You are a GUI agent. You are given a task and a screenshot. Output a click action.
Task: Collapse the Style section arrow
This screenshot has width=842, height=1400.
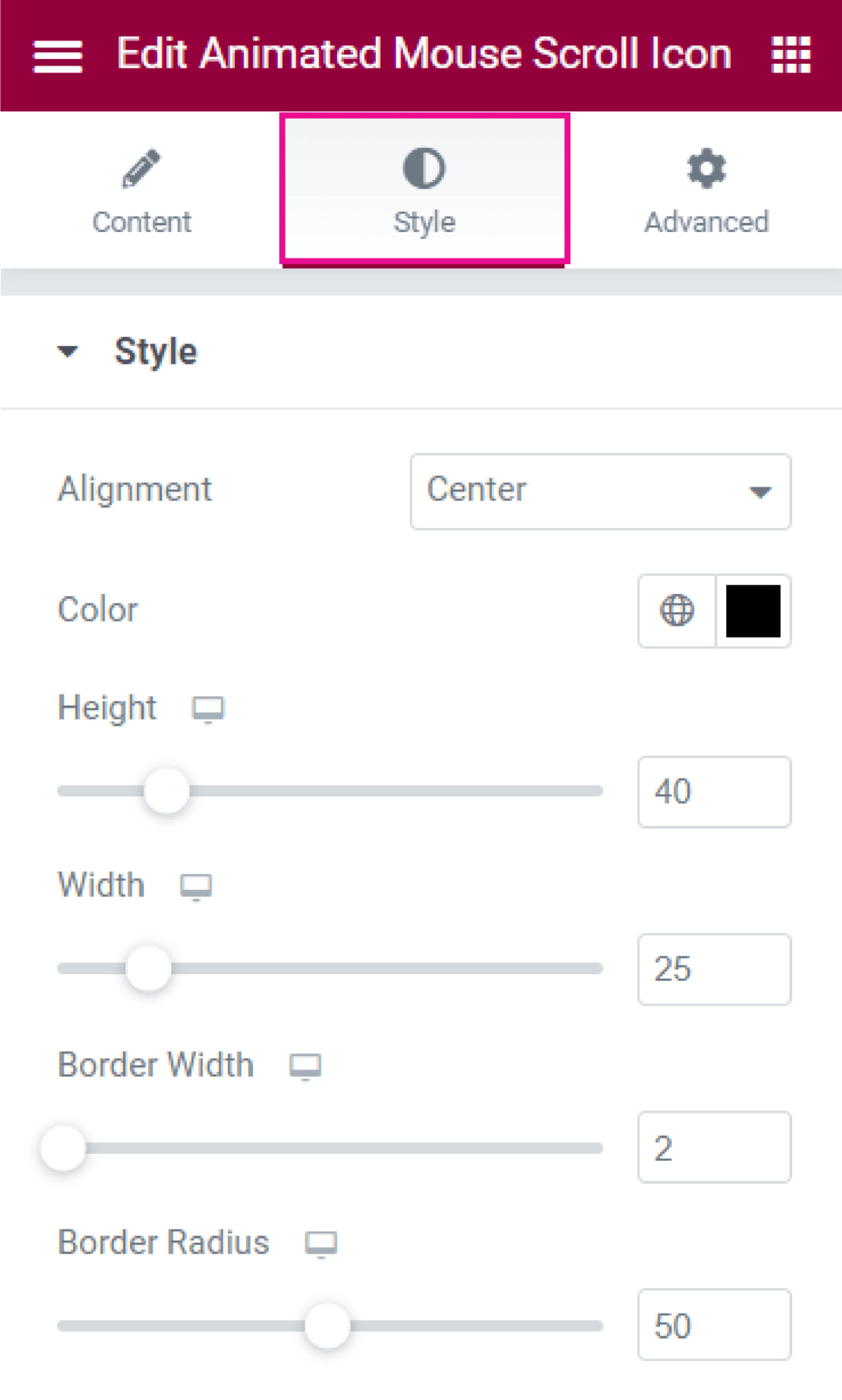(68, 351)
